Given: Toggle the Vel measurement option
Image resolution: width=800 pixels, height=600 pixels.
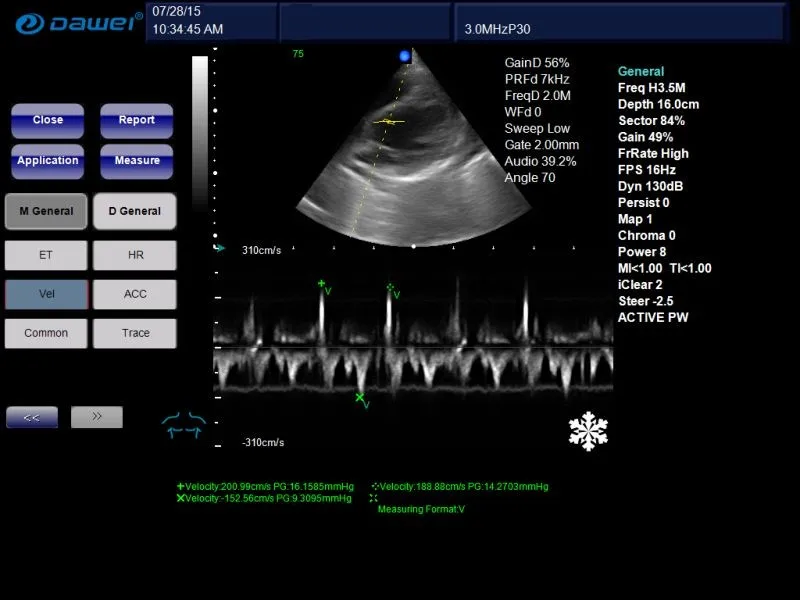Looking at the screenshot, I should [x=46, y=294].
